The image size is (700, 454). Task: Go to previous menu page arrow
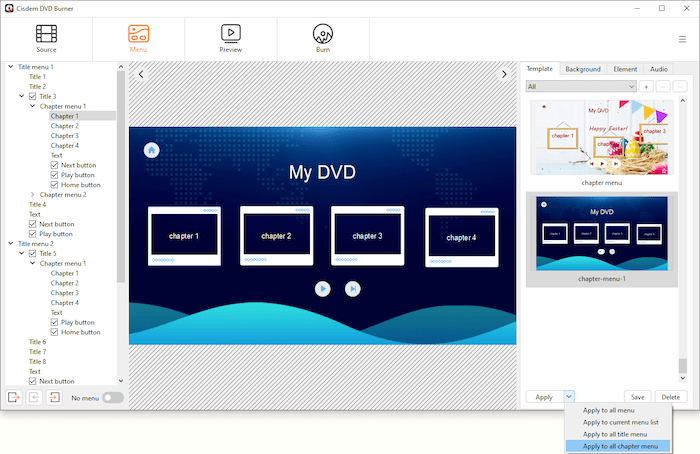pos(141,74)
